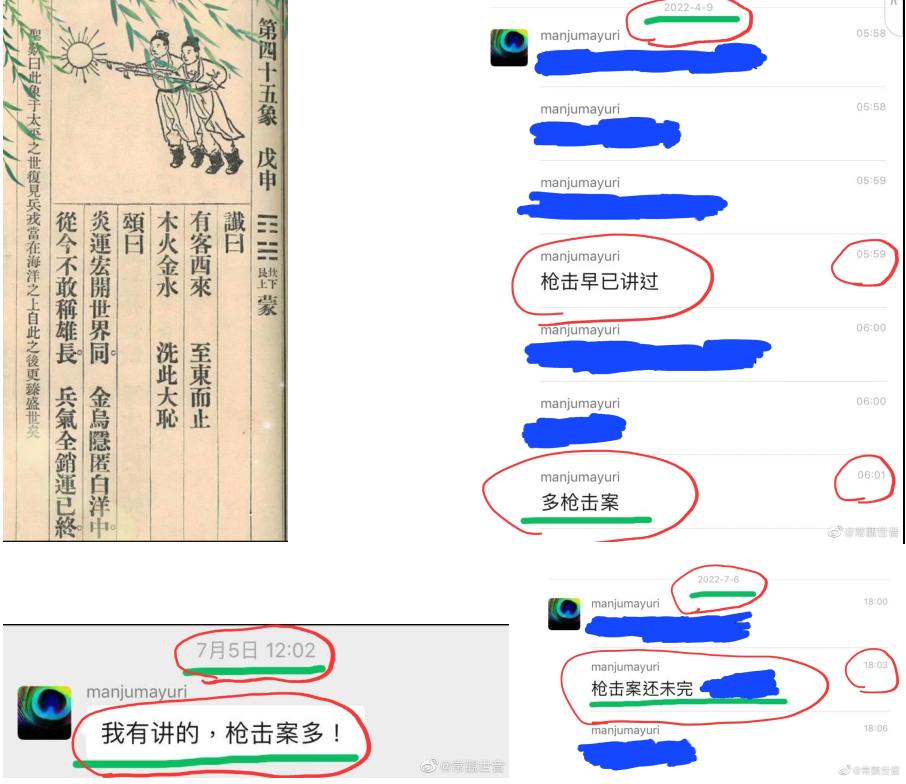906x784 pixels.
Task: Select the two figures in the book illustration
Action: [x=194, y=101]
